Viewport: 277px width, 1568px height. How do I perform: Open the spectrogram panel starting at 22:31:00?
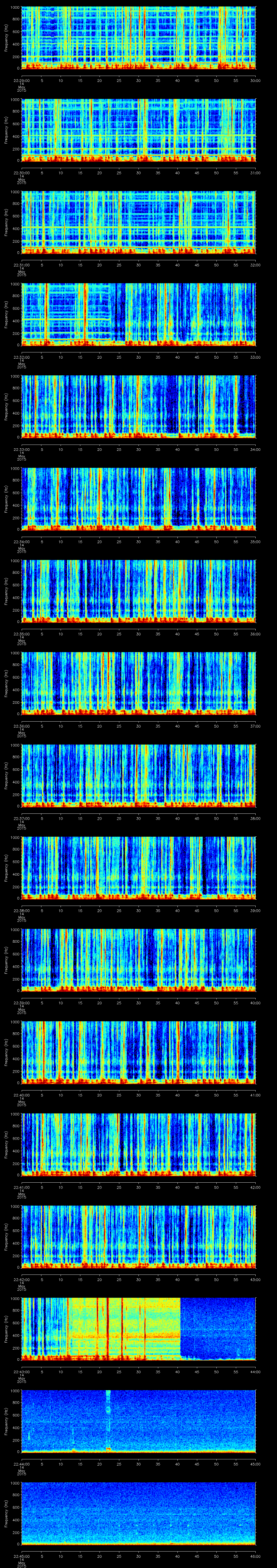tap(139, 223)
